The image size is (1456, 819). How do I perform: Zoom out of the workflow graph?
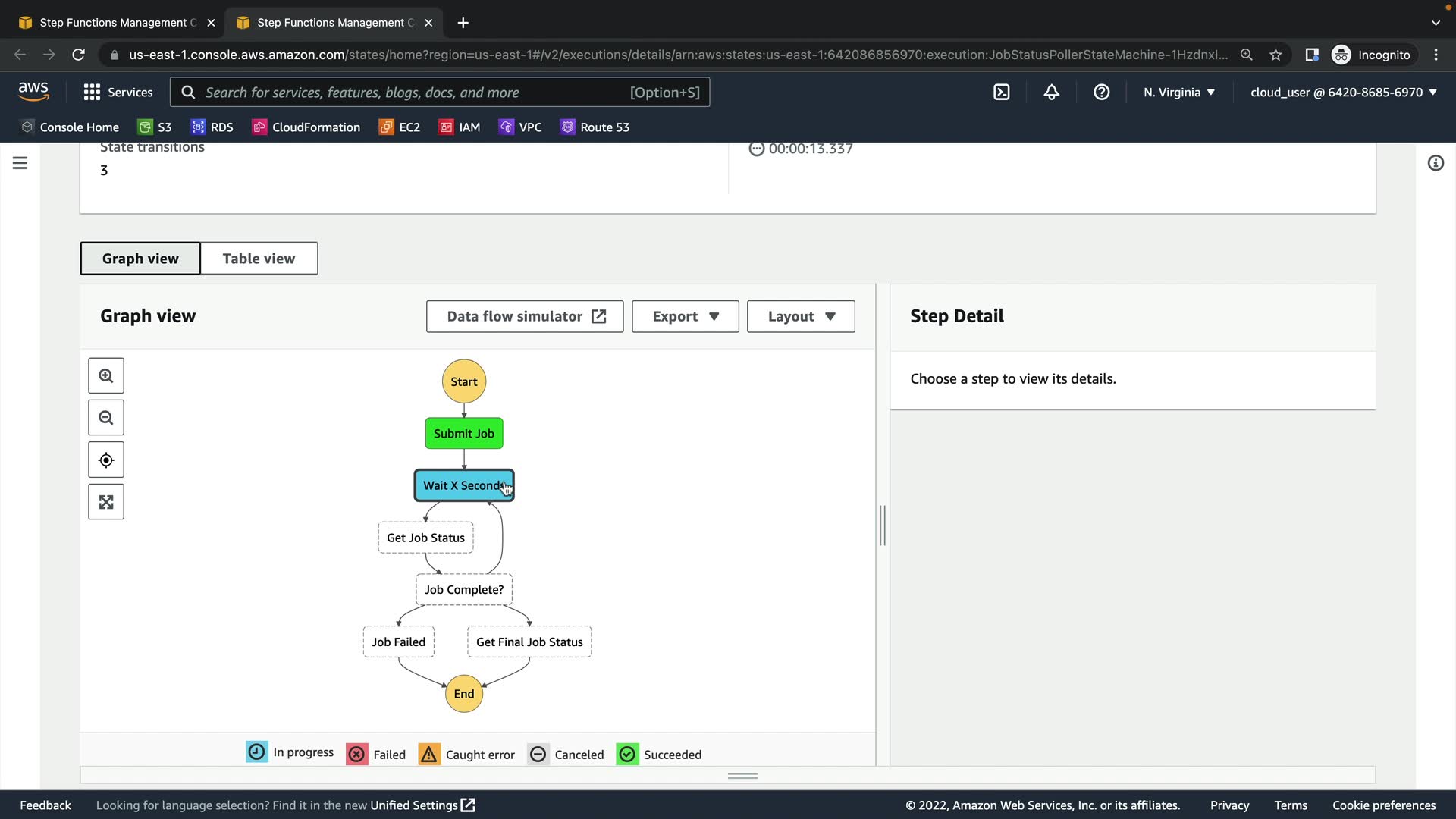pyautogui.click(x=106, y=418)
